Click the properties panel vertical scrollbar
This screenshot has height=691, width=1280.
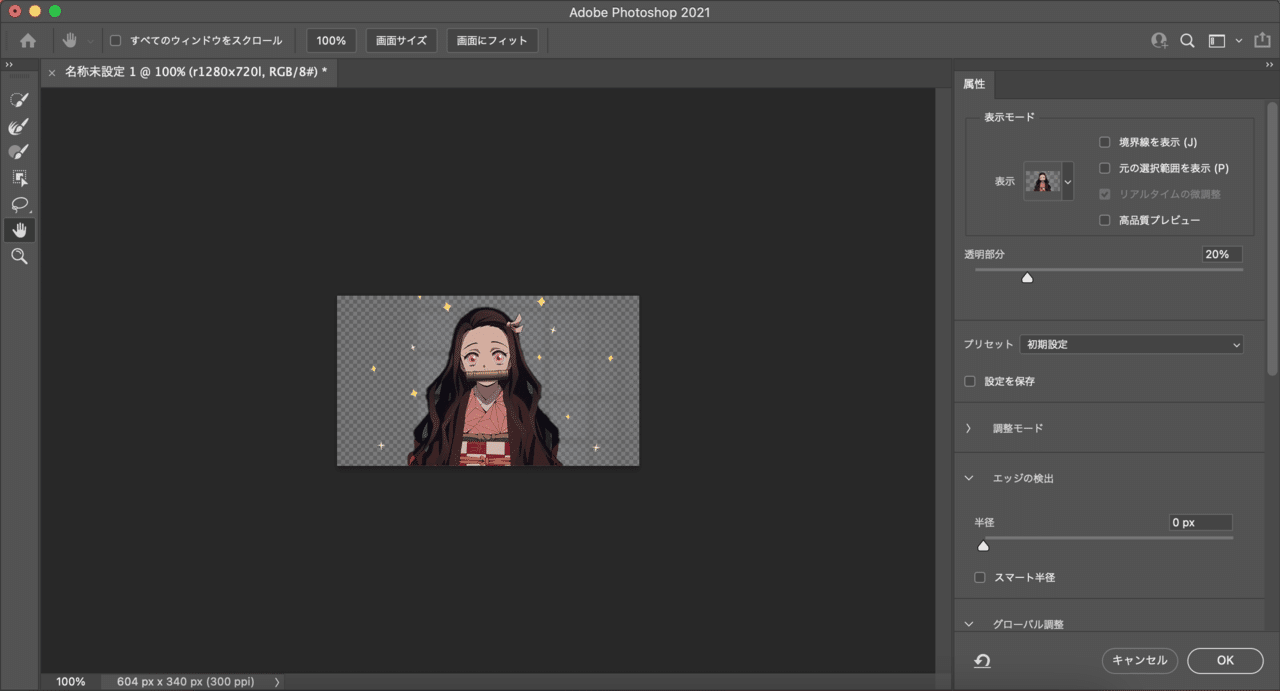[1273, 238]
